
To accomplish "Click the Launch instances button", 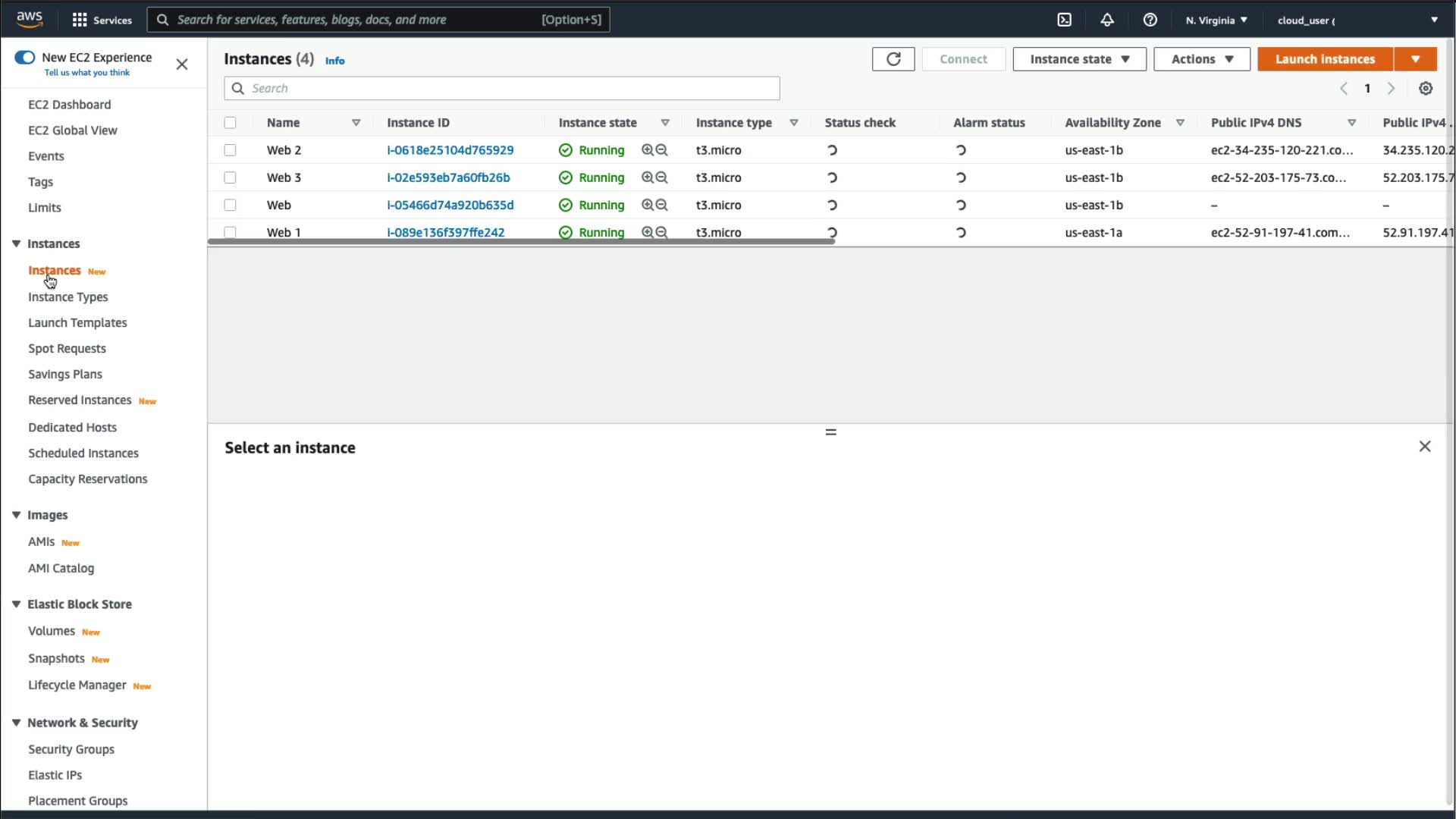I will click(x=1324, y=59).
